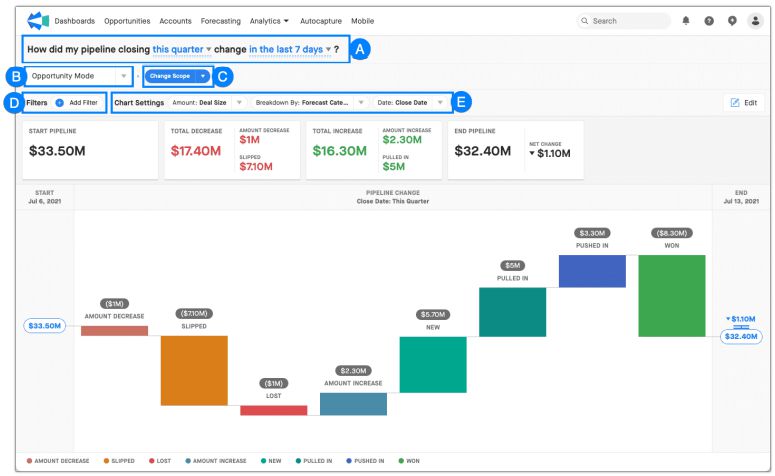Viewport: 775px width, 476px height.
Task: Open the notifications bell icon
Action: coord(686,21)
